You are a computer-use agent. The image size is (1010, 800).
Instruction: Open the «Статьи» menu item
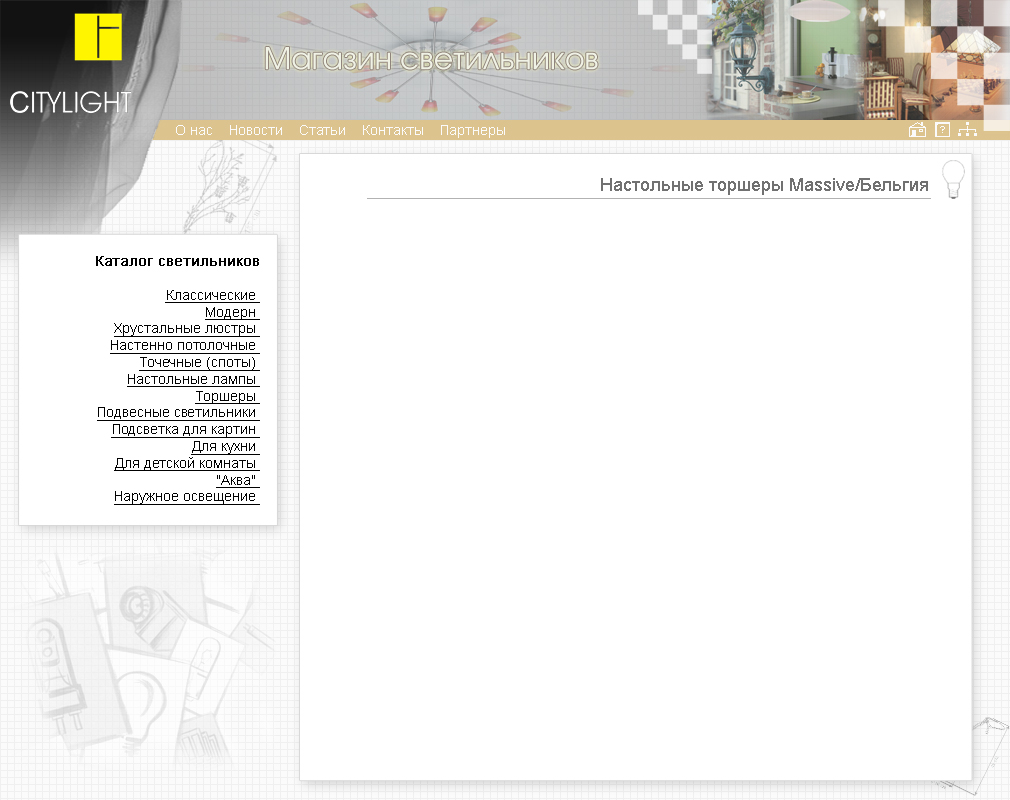click(x=322, y=130)
